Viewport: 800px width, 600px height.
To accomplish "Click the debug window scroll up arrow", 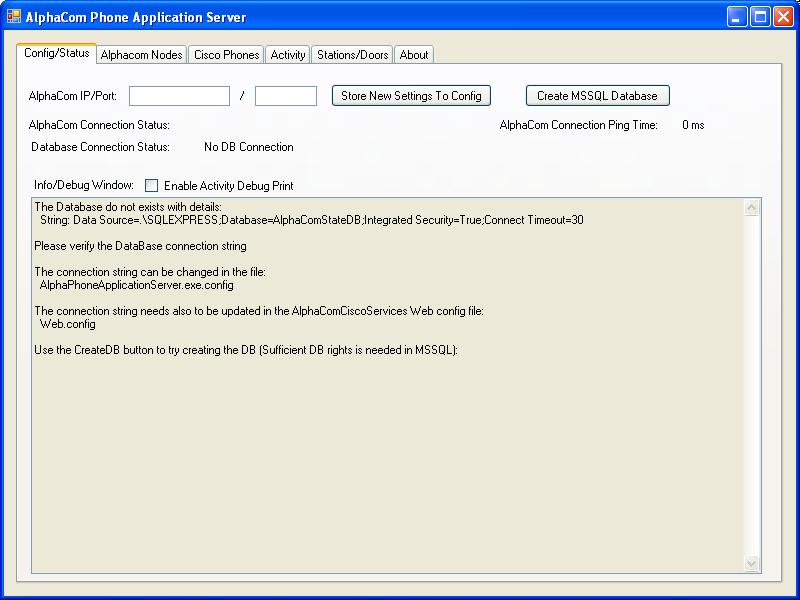I will 752,208.
